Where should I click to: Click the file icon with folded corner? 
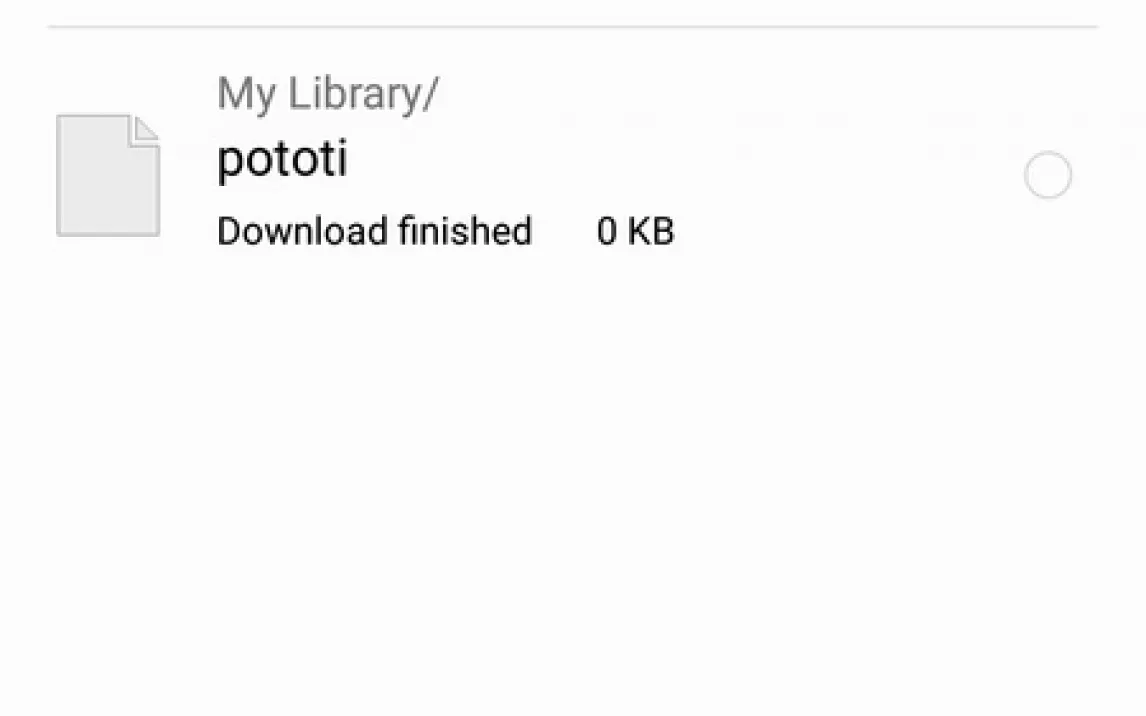[108, 176]
